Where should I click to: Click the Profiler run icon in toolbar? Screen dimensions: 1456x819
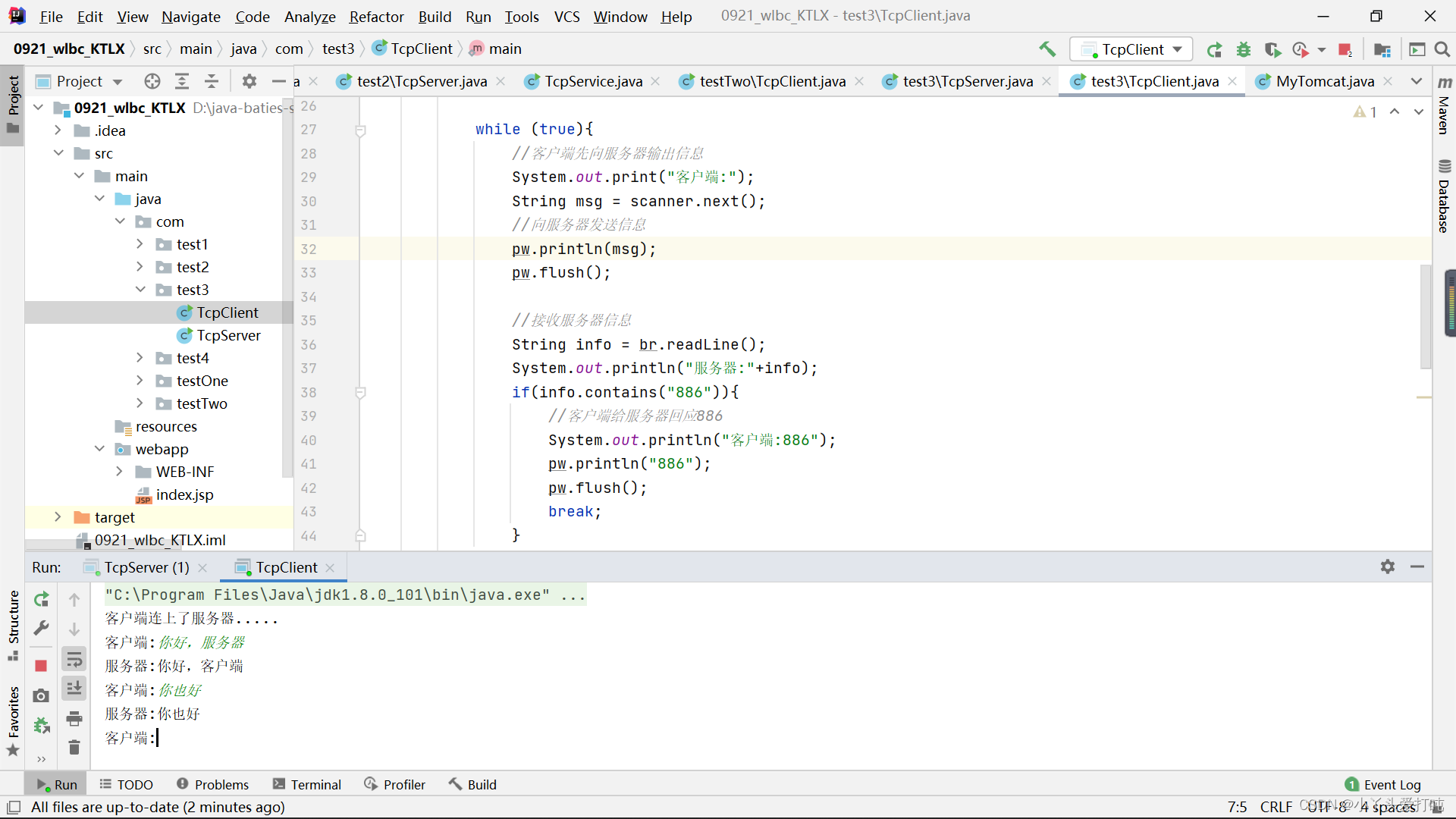pyautogui.click(x=1301, y=49)
